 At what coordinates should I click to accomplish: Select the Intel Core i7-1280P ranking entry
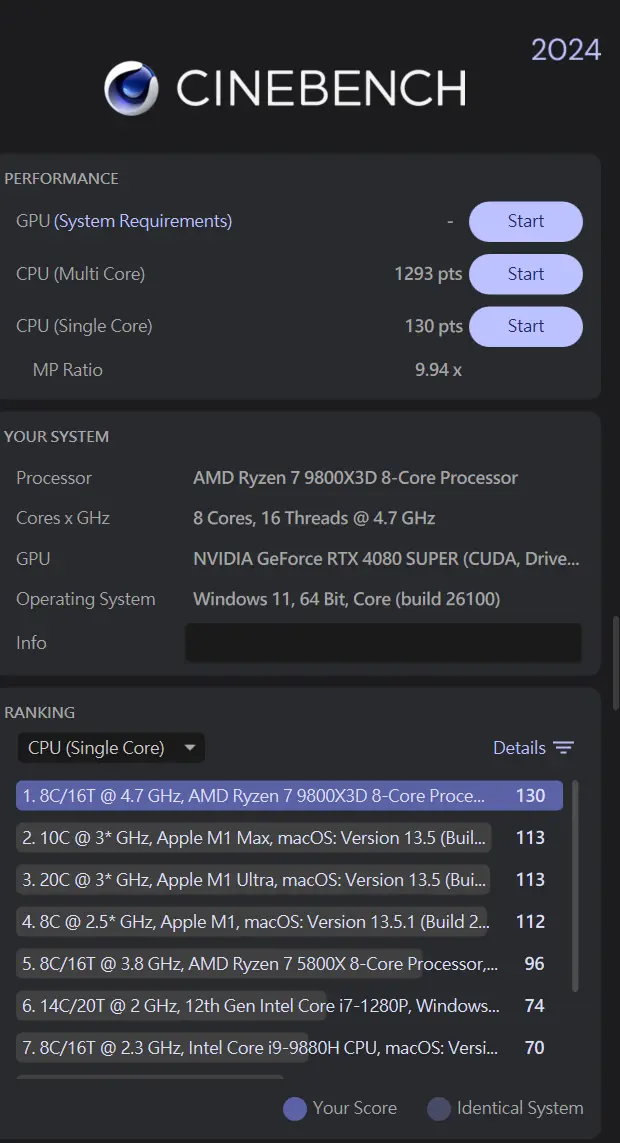(x=289, y=1006)
